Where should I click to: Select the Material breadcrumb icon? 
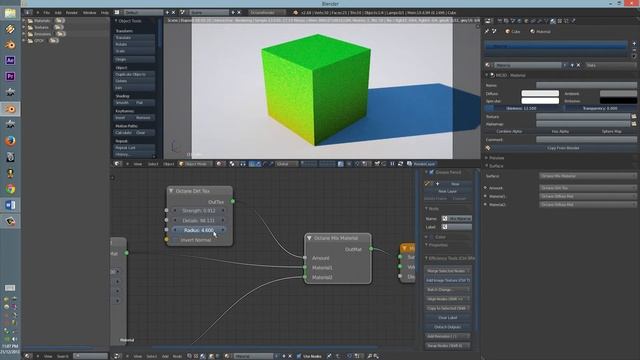tap(533, 31)
